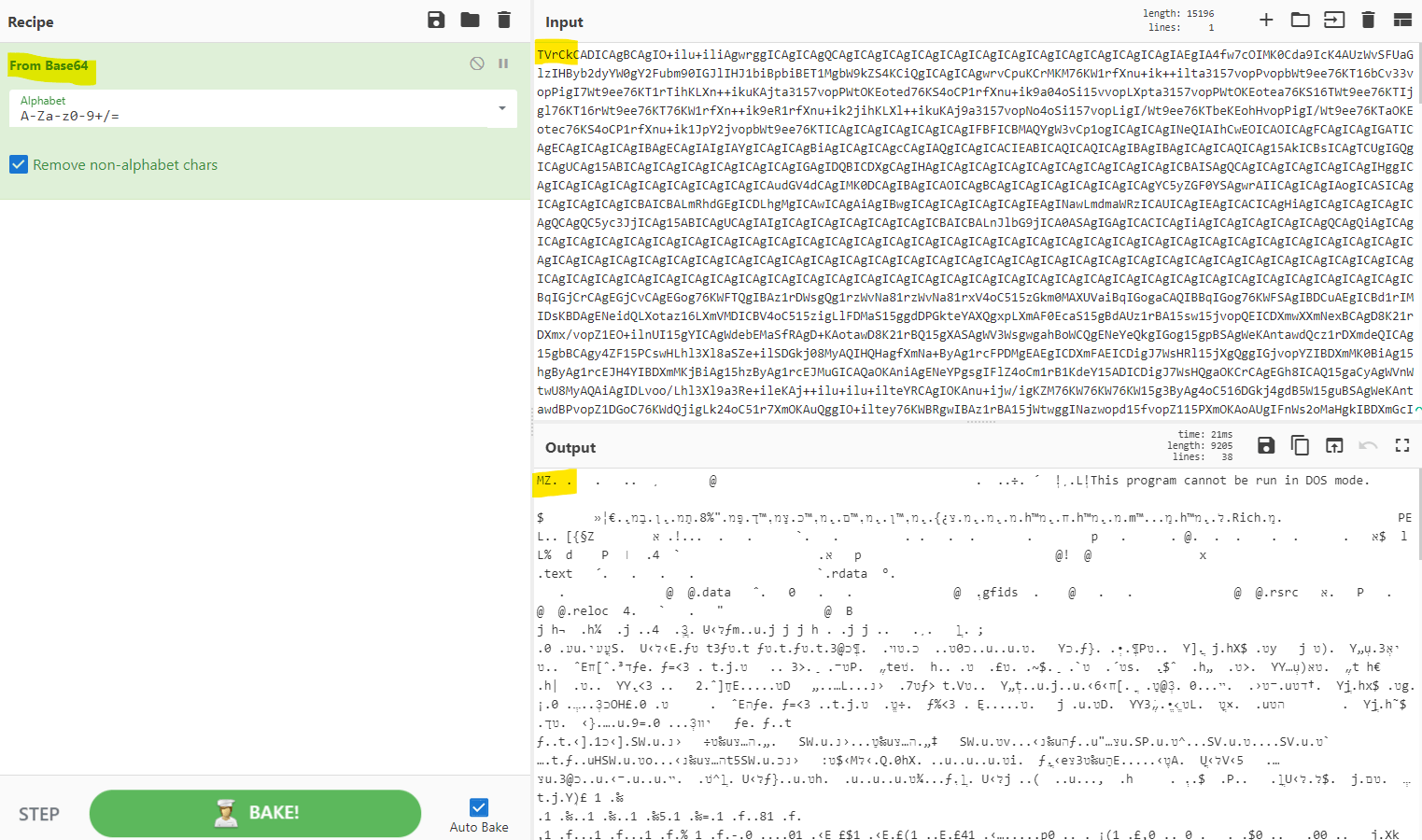Save the recipe with floppy icon

tap(436, 20)
